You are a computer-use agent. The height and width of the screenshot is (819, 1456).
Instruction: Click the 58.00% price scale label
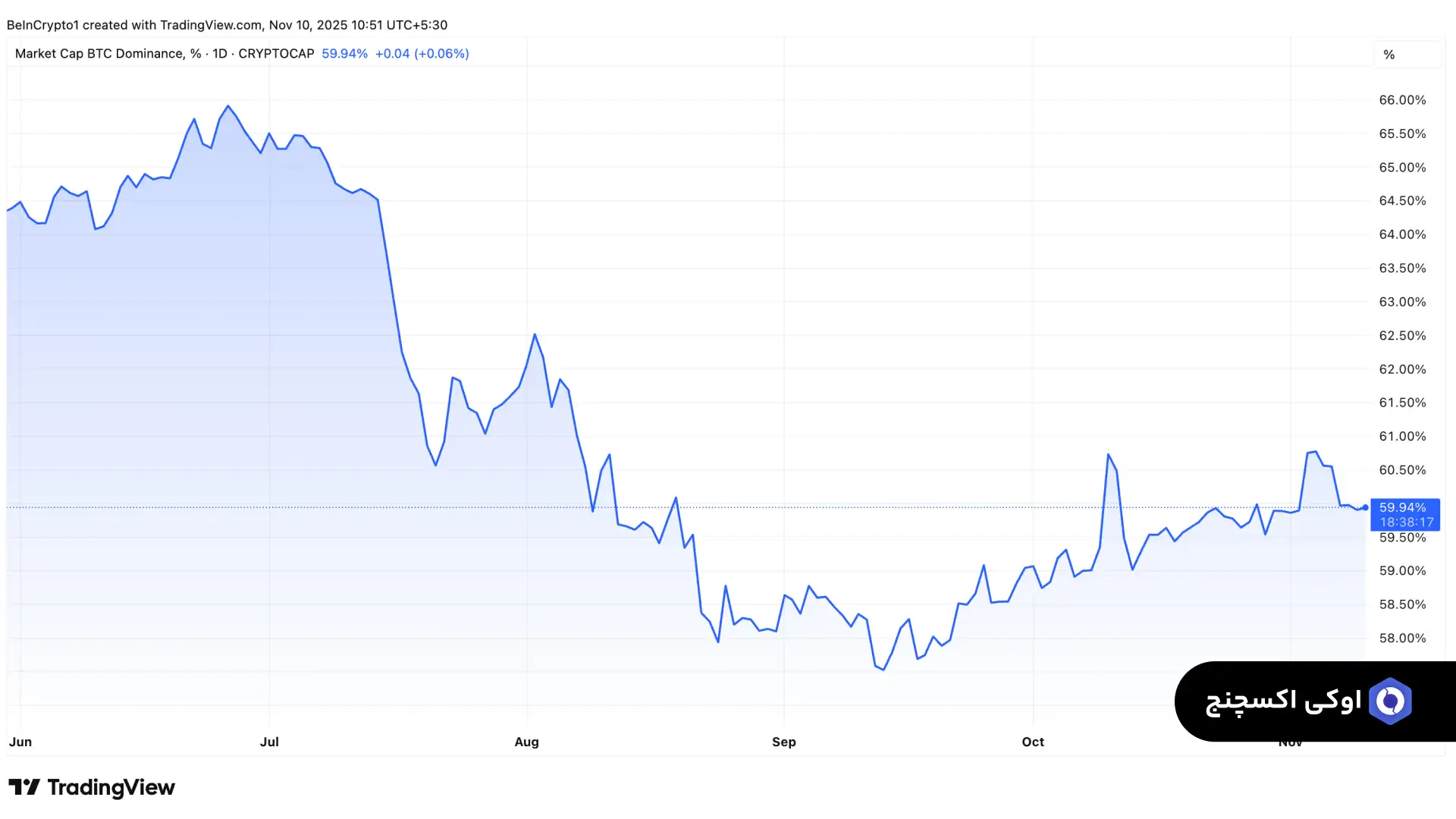(x=1401, y=638)
